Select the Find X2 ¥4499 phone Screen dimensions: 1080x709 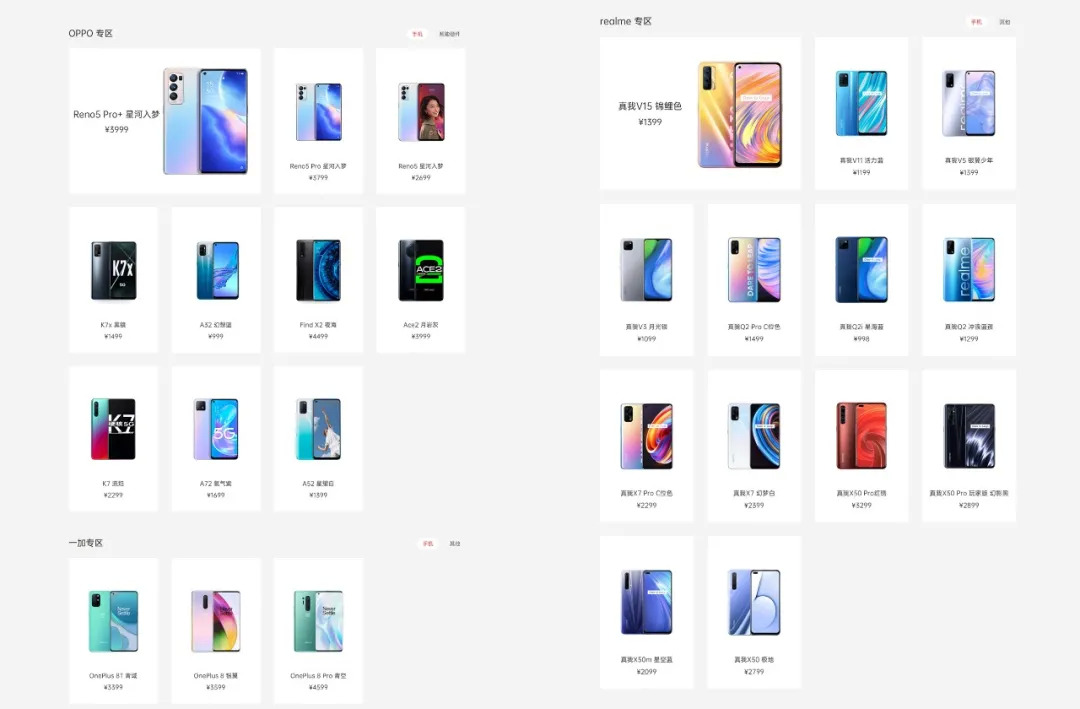pyautogui.click(x=318, y=280)
